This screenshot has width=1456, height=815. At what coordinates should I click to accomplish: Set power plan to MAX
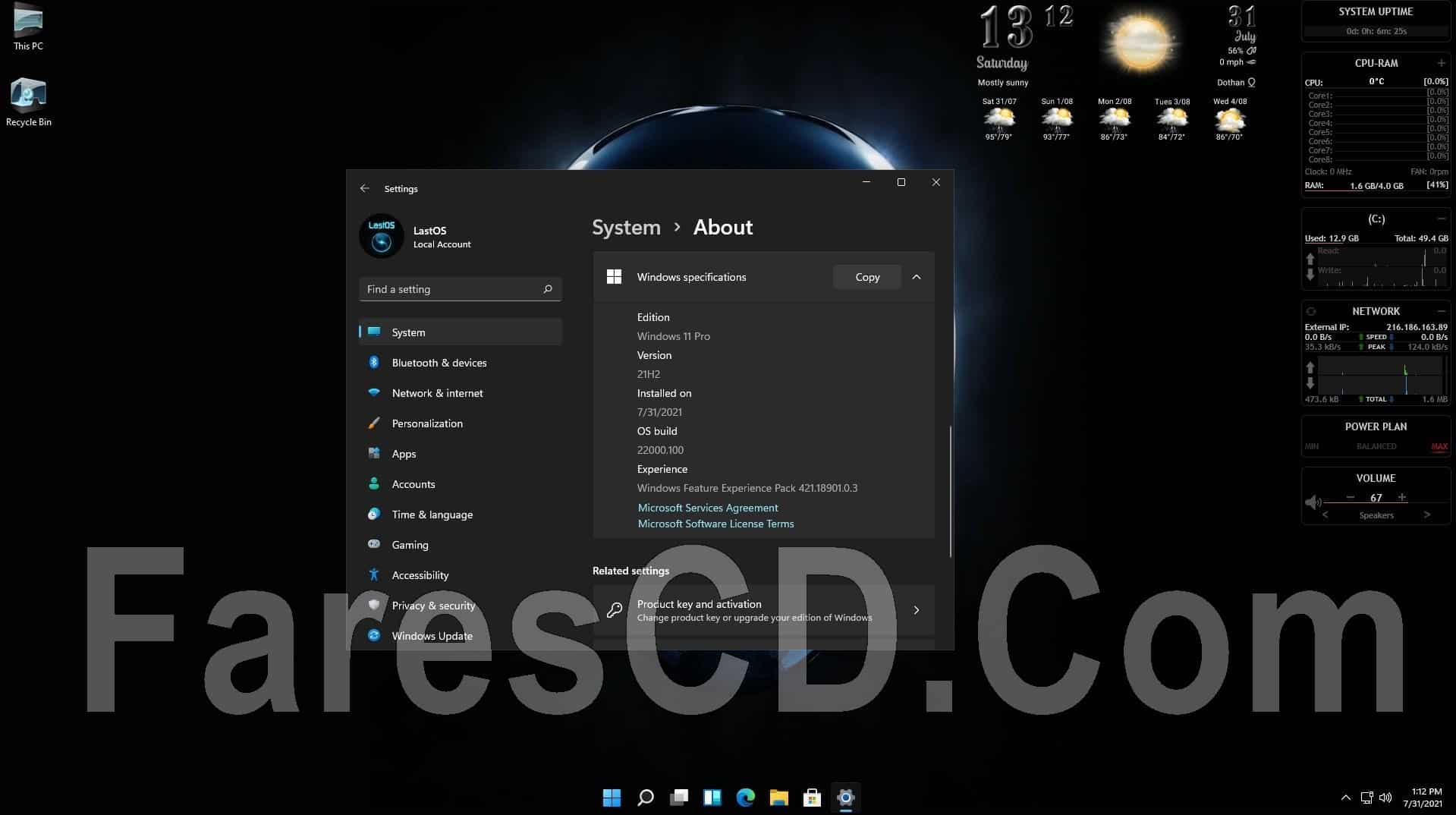pos(1439,446)
